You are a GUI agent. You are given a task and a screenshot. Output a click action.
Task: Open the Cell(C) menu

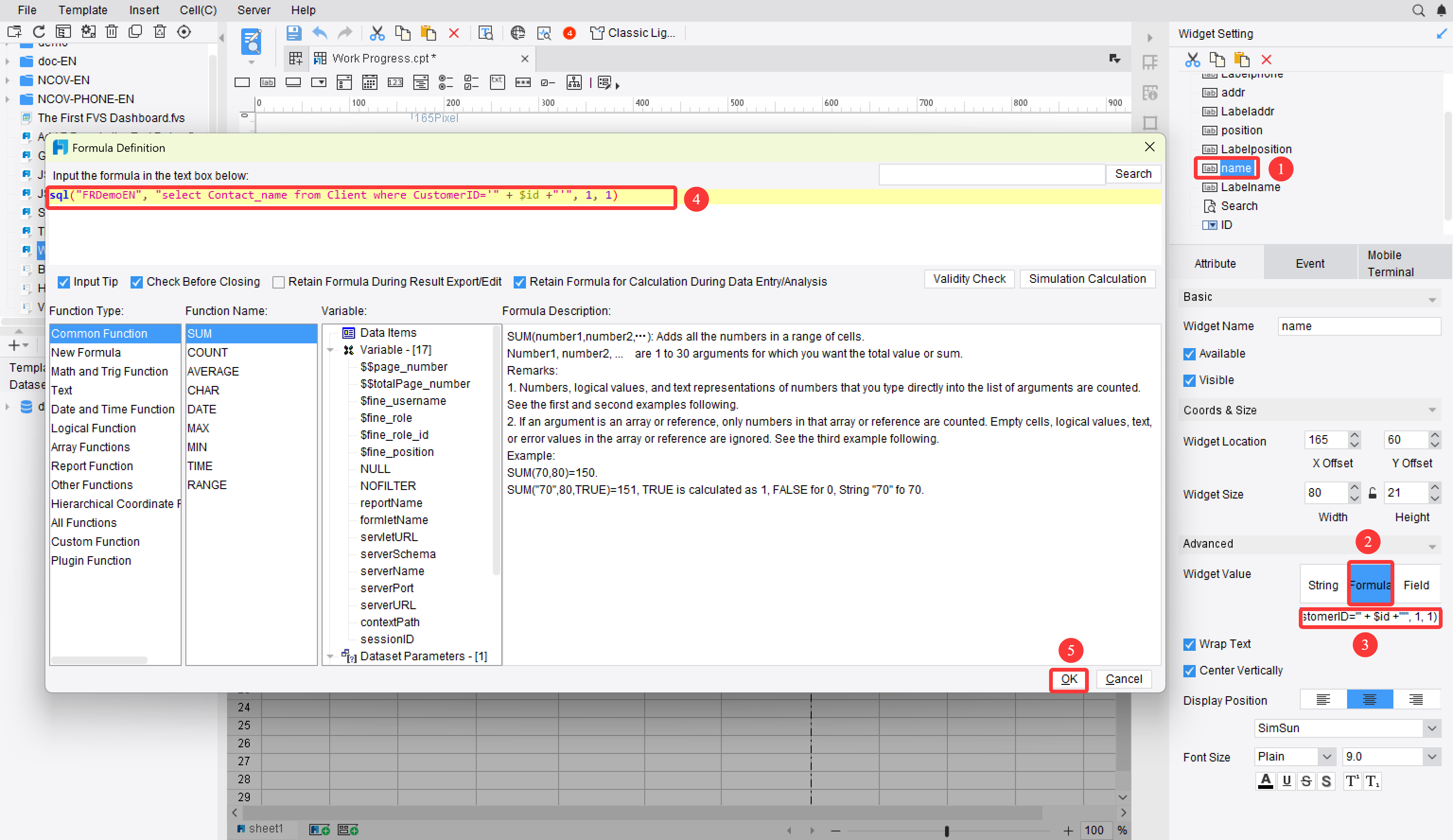pyautogui.click(x=198, y=10)
